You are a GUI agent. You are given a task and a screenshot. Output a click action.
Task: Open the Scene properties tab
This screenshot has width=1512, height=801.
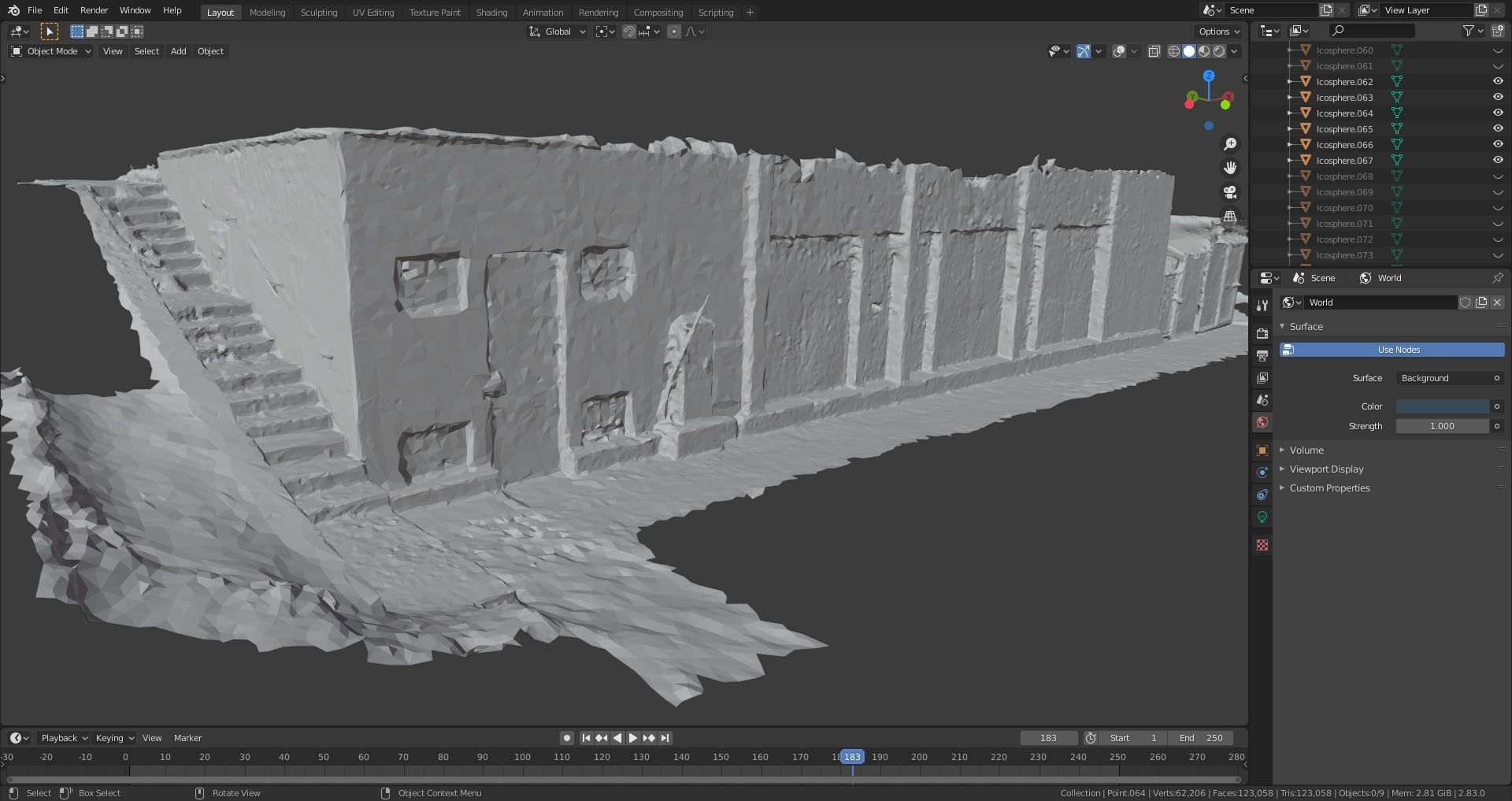coord(1262,400)
